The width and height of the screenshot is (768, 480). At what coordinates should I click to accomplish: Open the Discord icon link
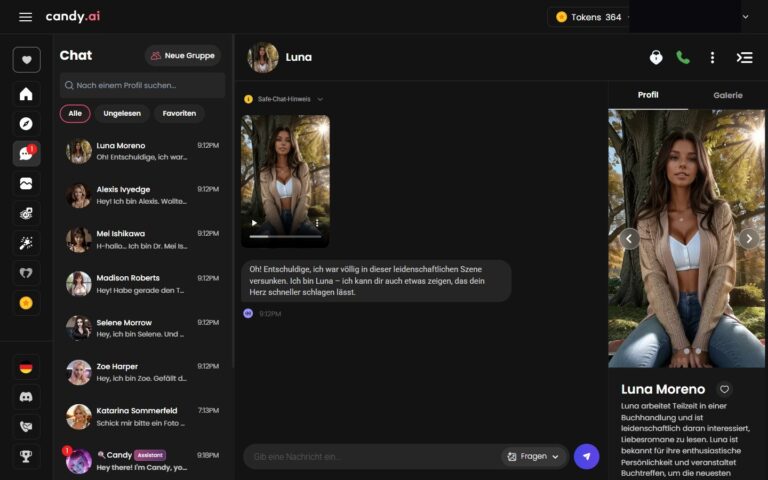pyautogui.click(x=26, y=397)
